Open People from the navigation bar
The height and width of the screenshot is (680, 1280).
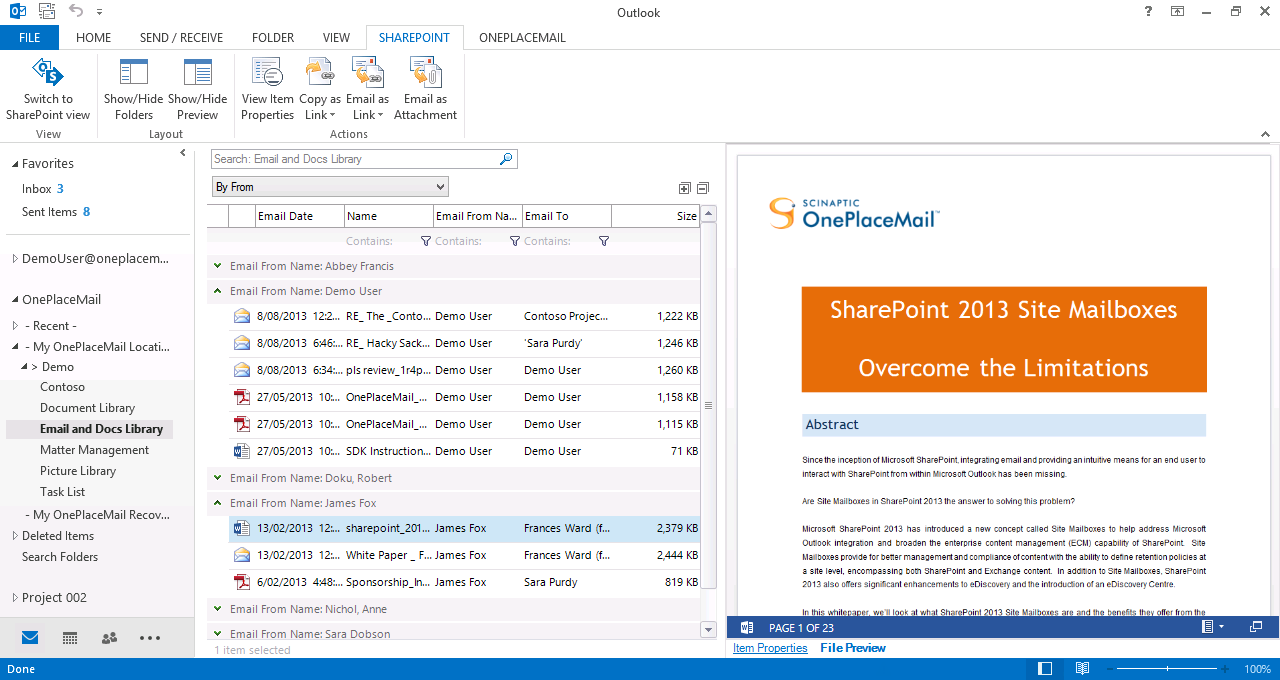coord(110,638)
